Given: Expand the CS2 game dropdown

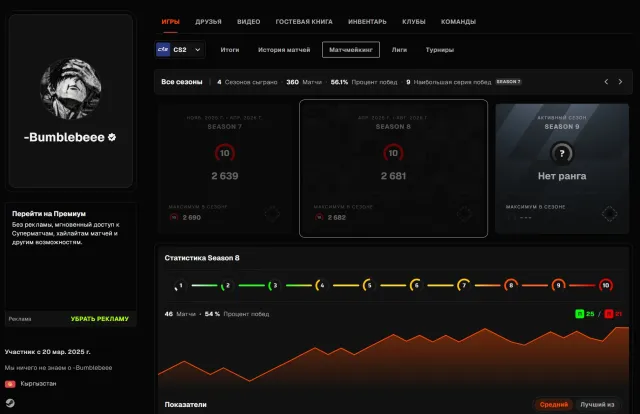Looking at the screenshot, I should click(180, 50).
